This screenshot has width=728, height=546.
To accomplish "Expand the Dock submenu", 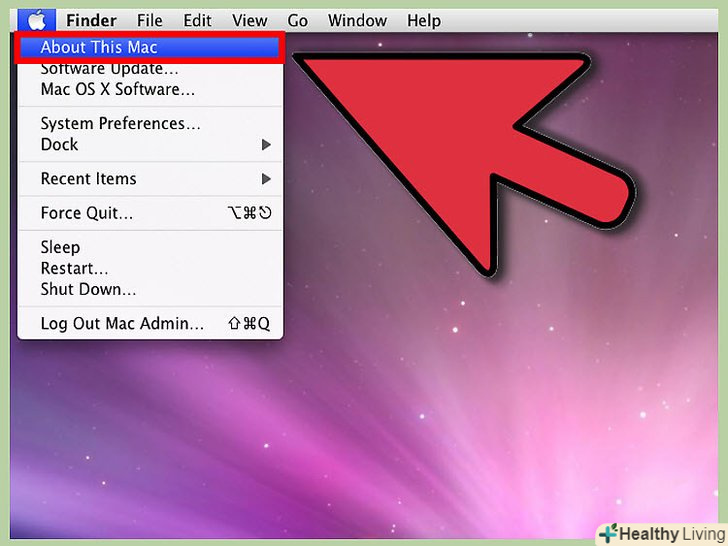I will coord(150,144).
